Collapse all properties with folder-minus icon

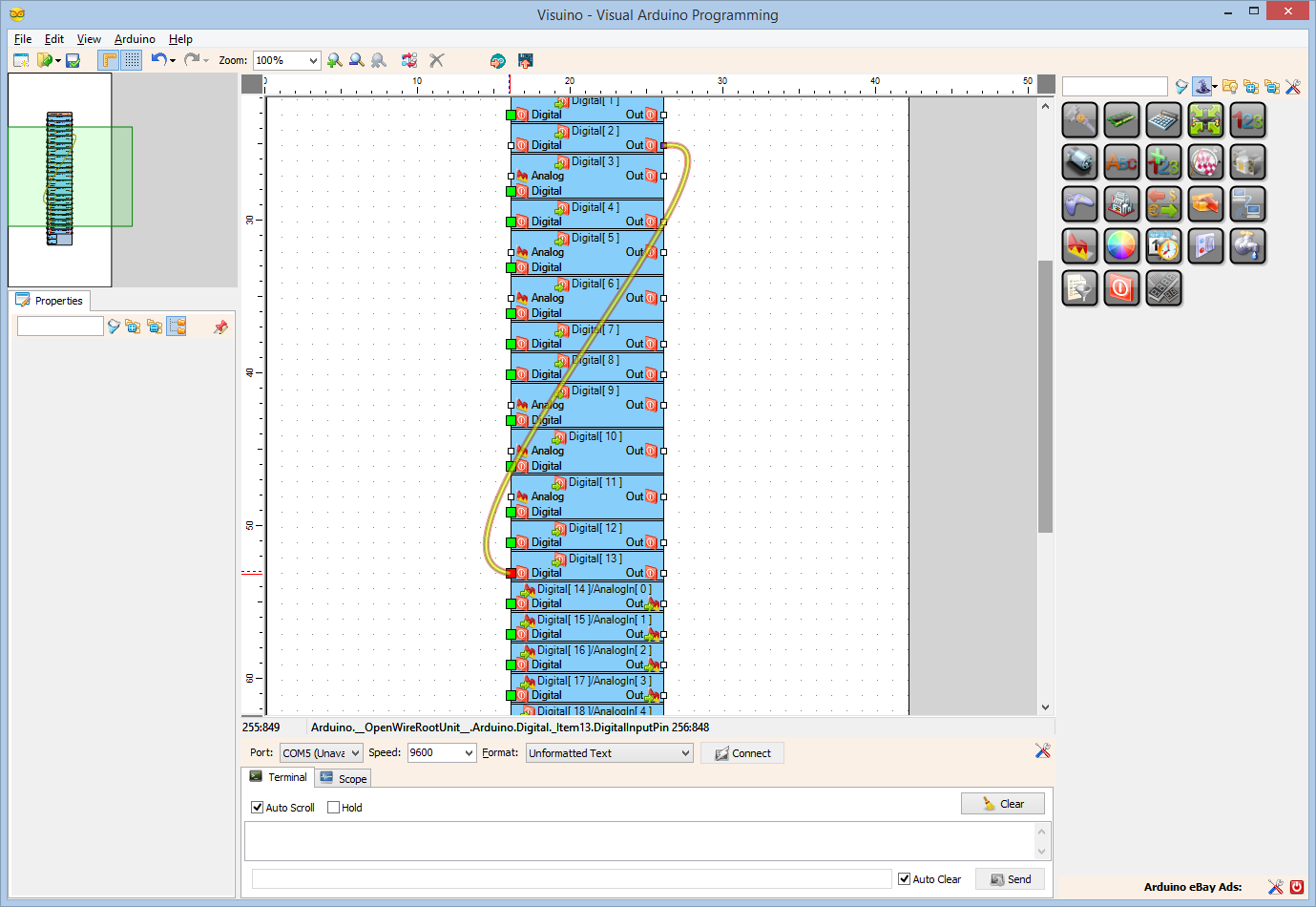[155, 327]
